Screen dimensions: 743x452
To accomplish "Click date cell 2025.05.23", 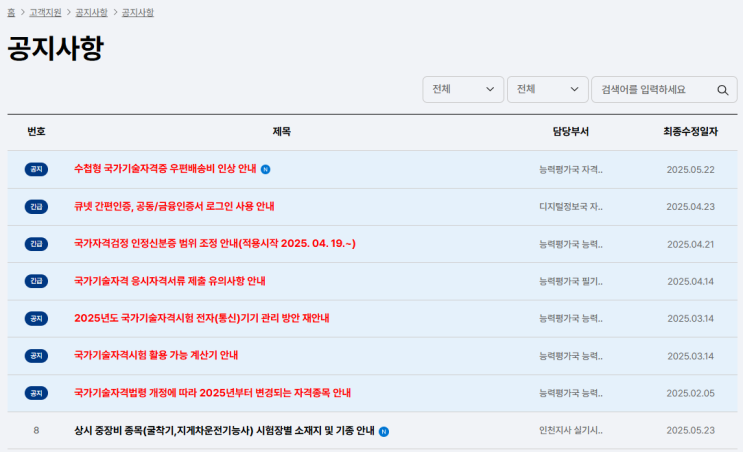I will coord(690,431).
